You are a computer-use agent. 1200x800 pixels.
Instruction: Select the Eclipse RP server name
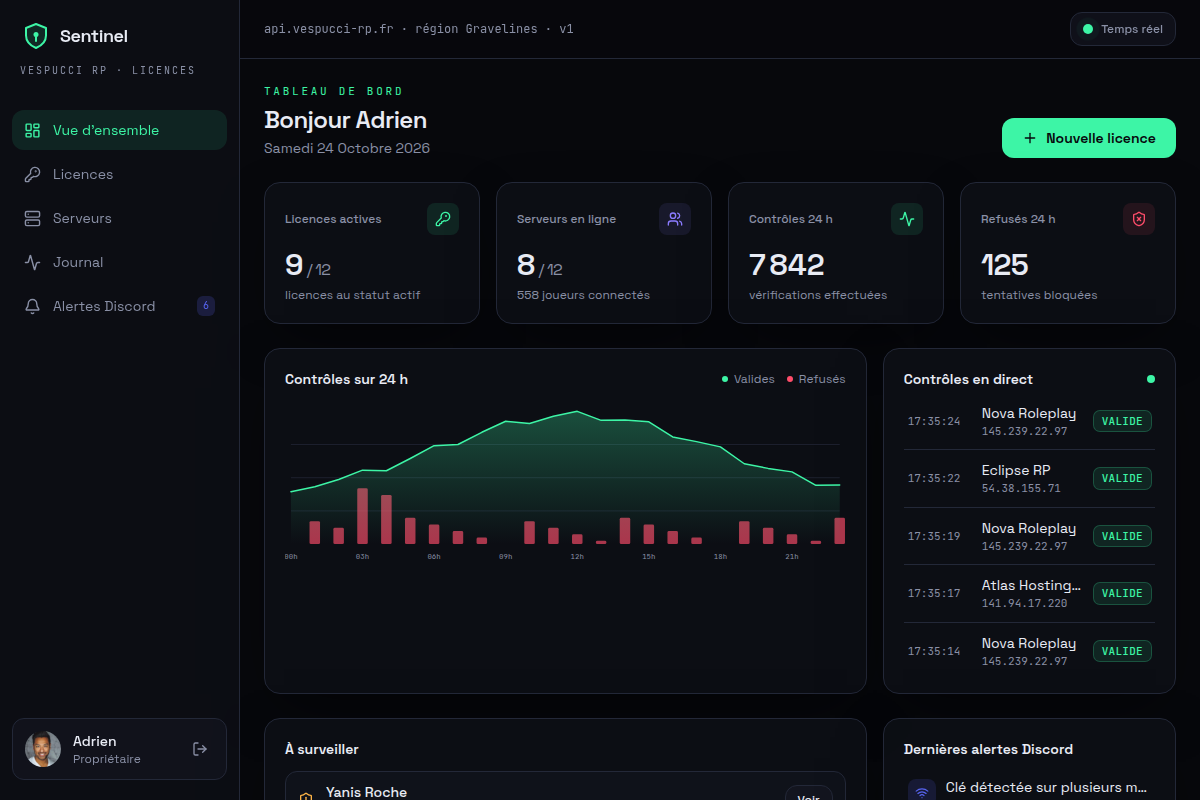click(x=1016, y=470)
